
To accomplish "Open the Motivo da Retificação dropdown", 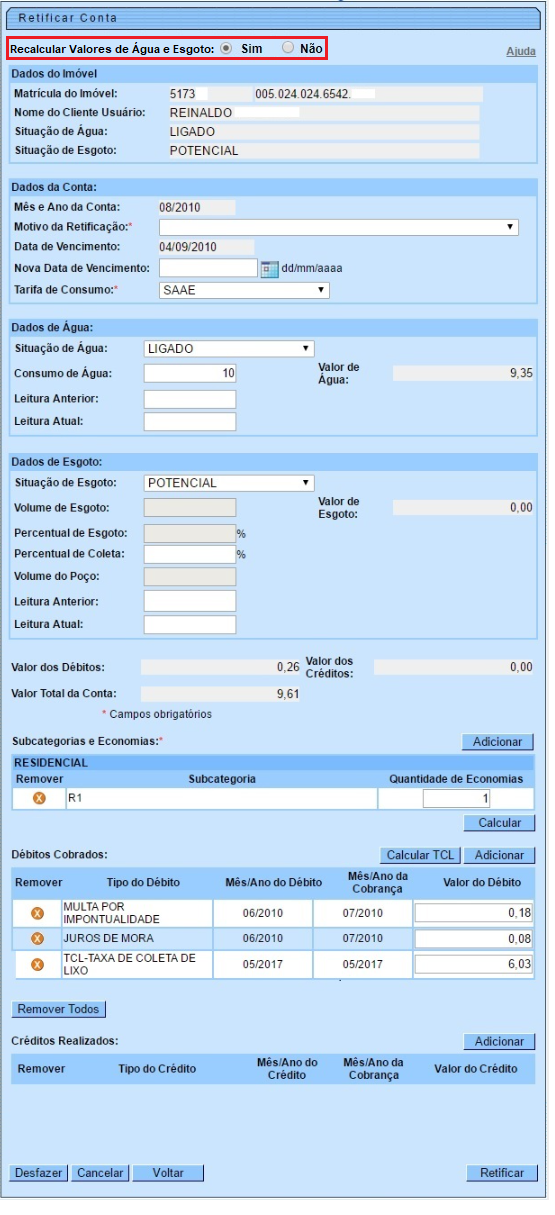I will click(339, 227).
